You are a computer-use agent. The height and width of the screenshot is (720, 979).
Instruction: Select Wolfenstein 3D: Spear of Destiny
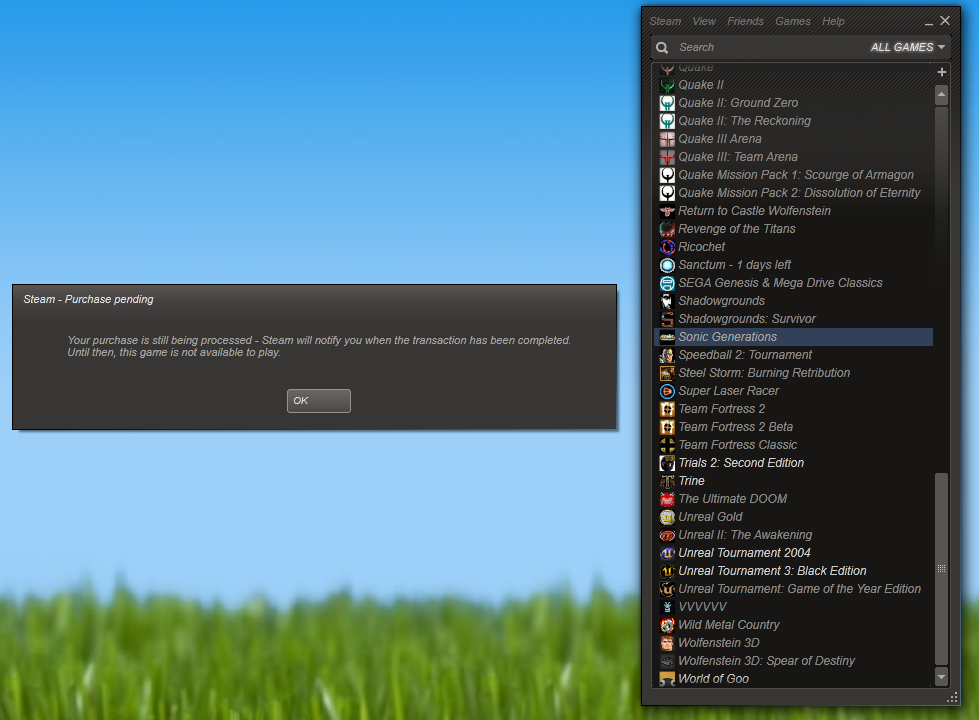pos(793,661)
